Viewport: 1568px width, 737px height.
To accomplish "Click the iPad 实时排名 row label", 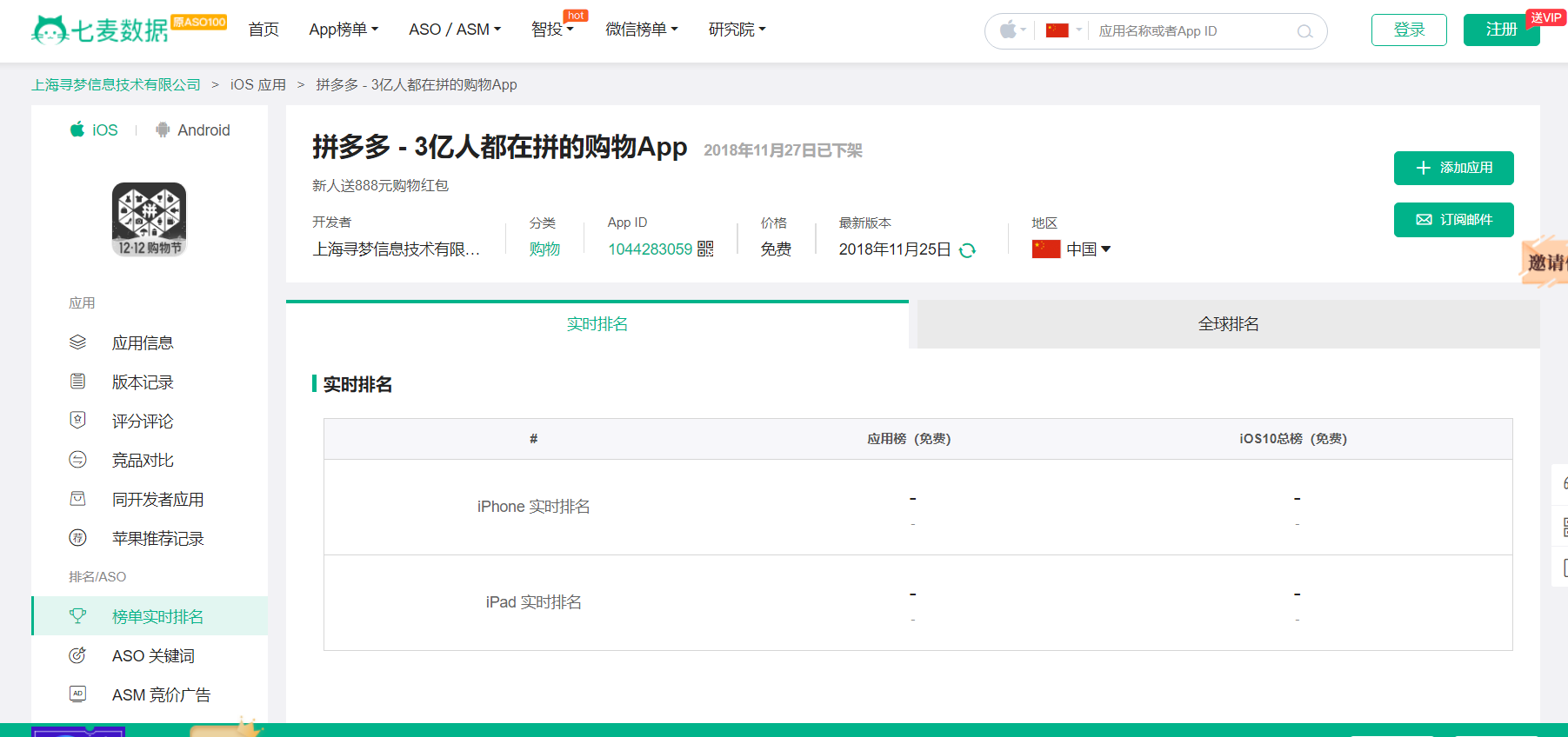I will (x=533, y=602).
